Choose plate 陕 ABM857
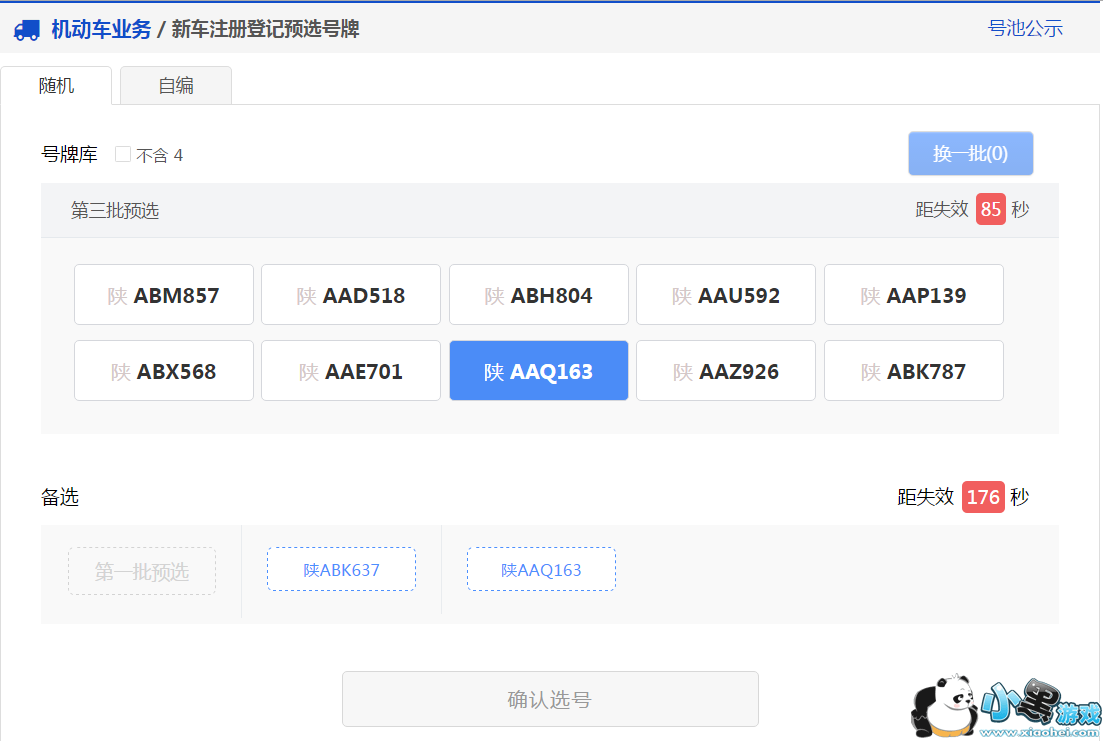 pyautogui.click(x=164, y=295)
